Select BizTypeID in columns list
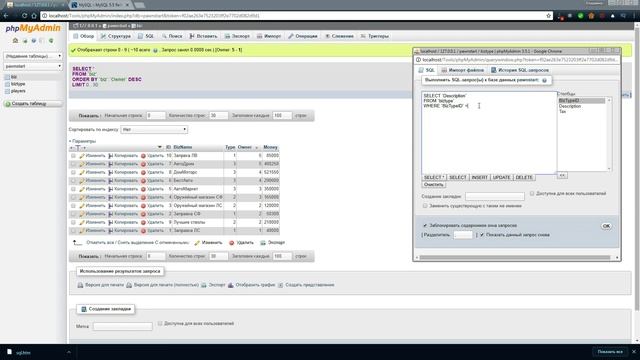This screenshot has height=360, width=640. (x=581, y=100)
